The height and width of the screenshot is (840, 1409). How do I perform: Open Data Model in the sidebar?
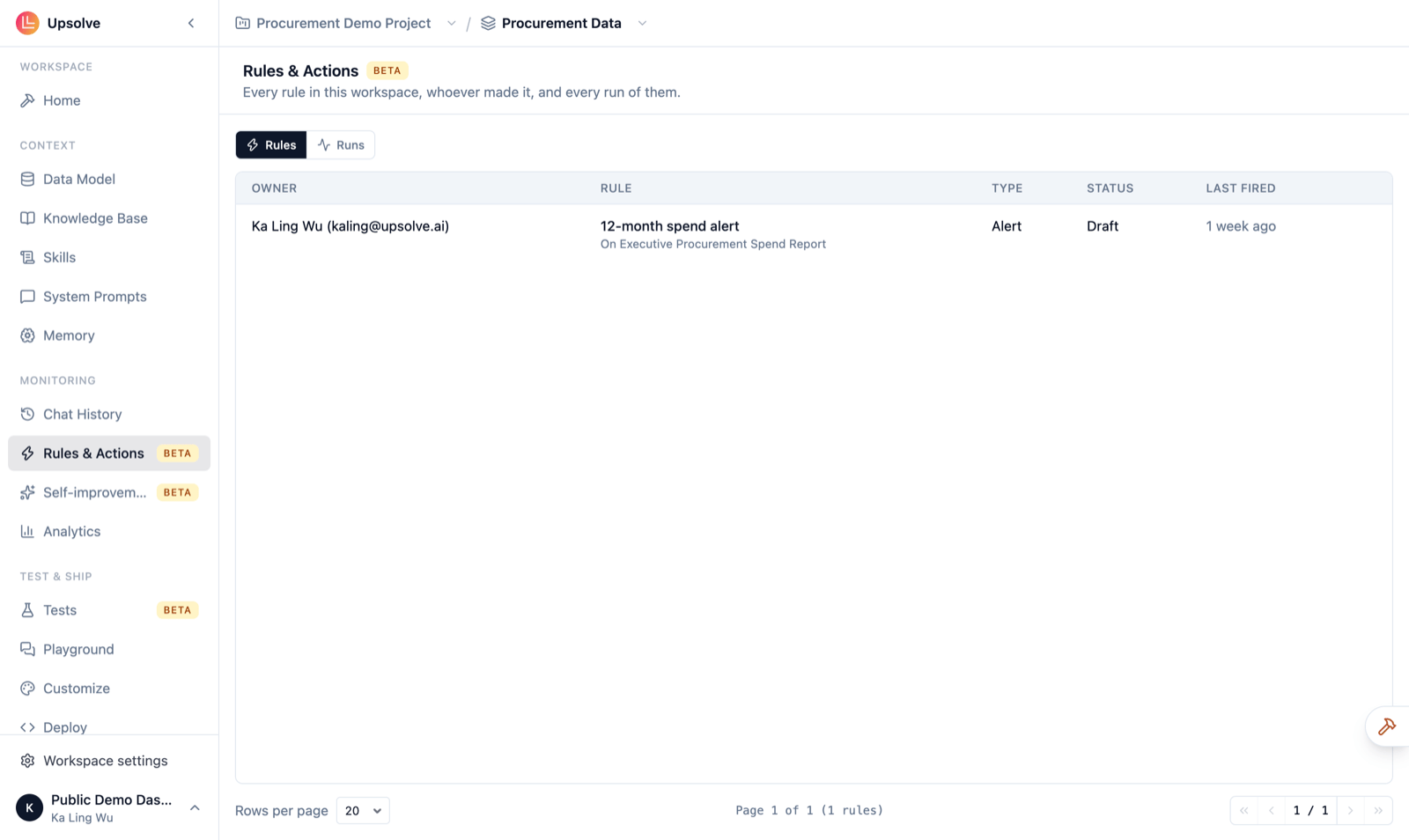click(109, 179)
